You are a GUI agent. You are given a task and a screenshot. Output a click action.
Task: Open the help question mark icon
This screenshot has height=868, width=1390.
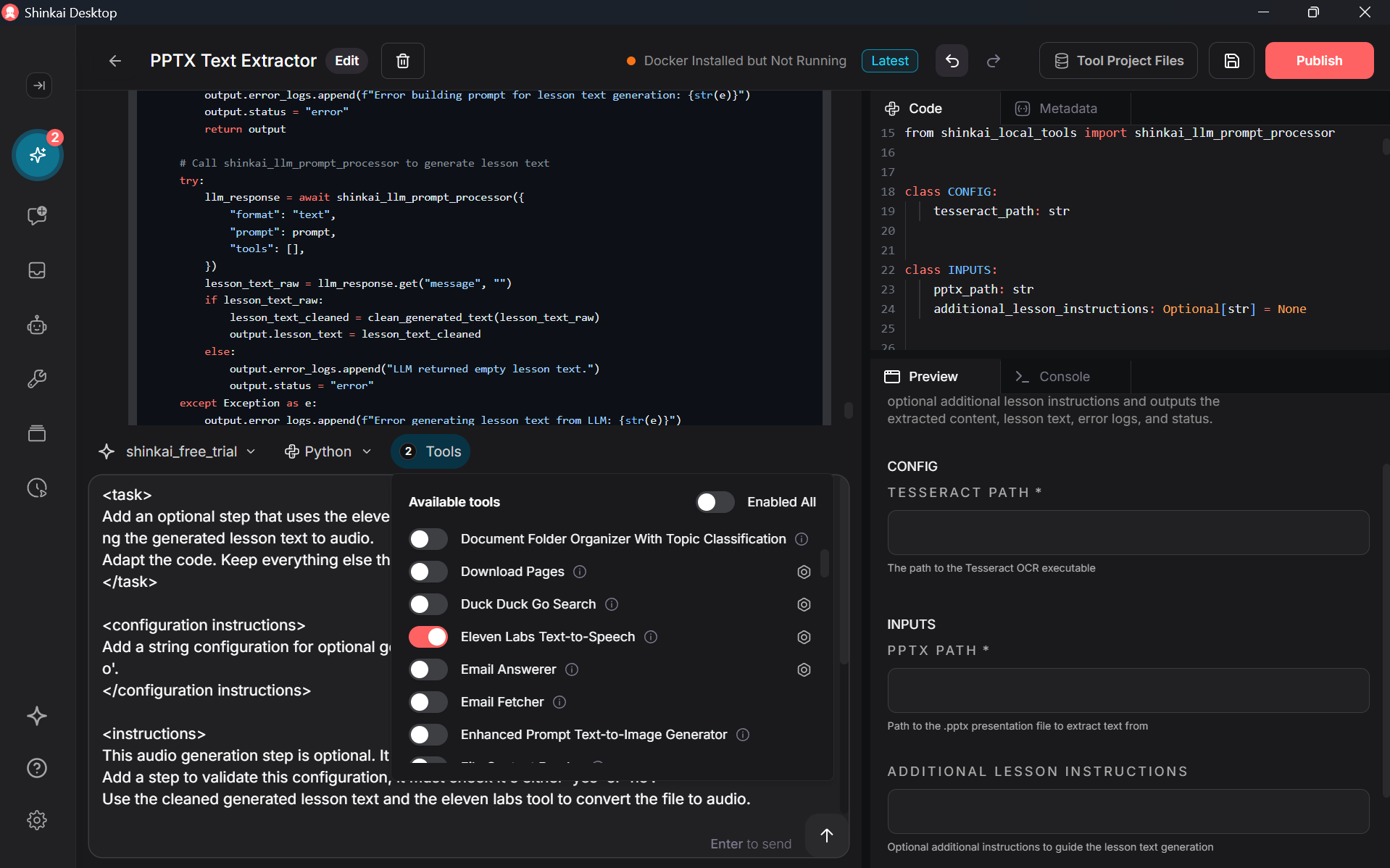(37, 768)
